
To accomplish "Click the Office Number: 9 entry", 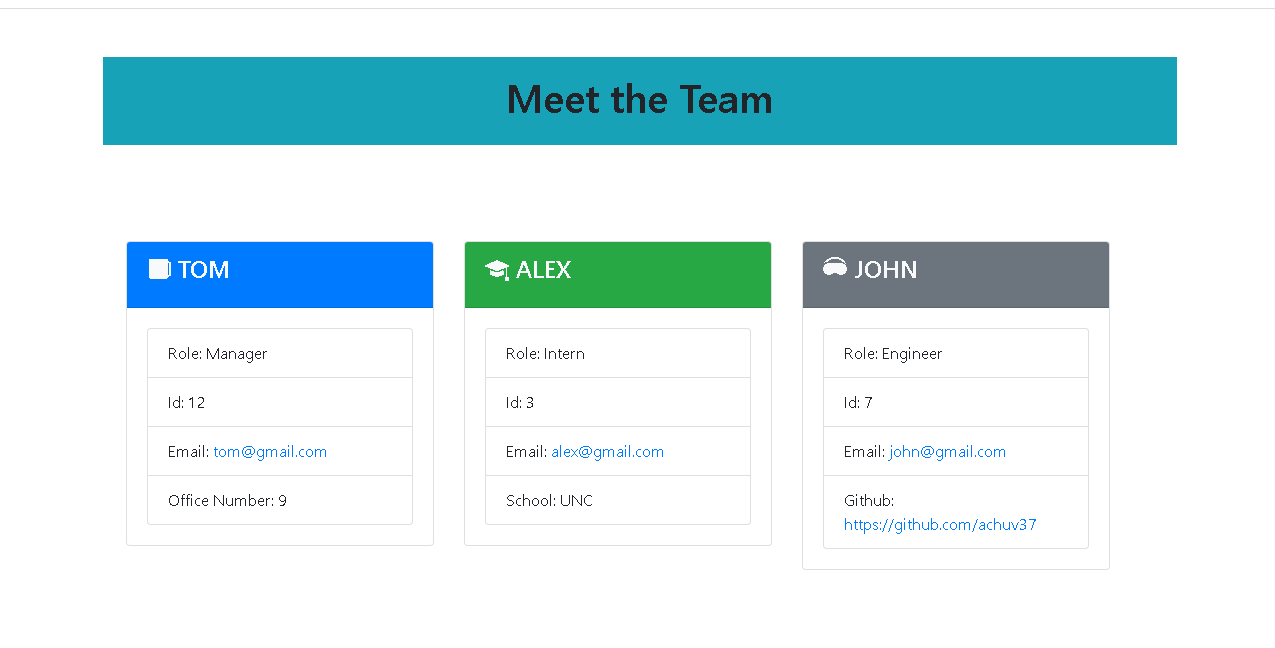I will (x=279, y=500).
